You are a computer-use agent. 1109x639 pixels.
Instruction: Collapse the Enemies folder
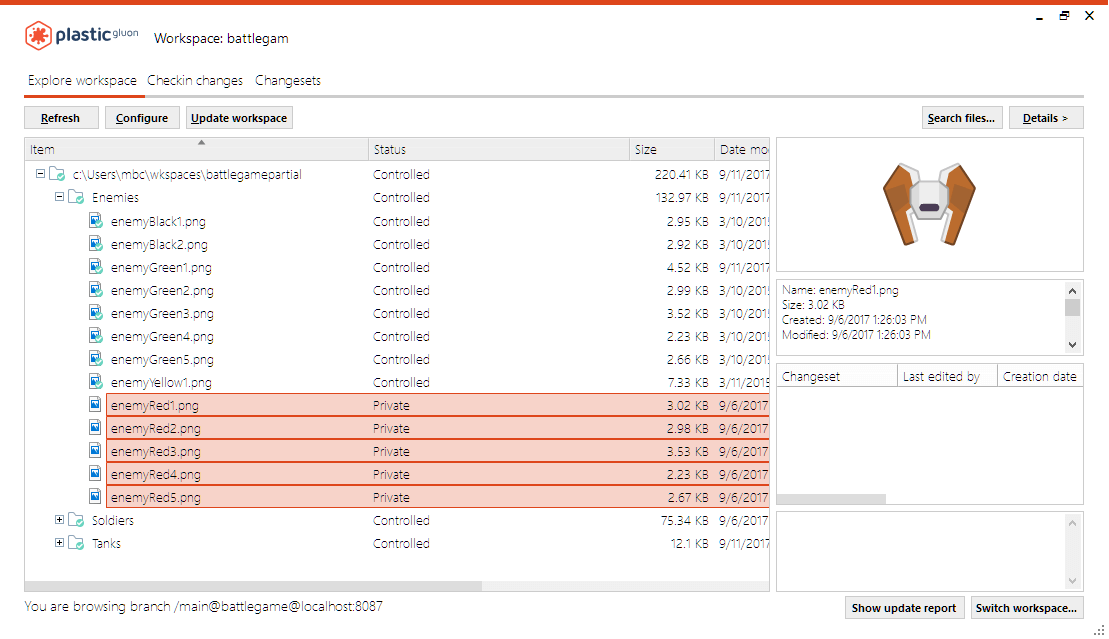(x=59, y=197)
